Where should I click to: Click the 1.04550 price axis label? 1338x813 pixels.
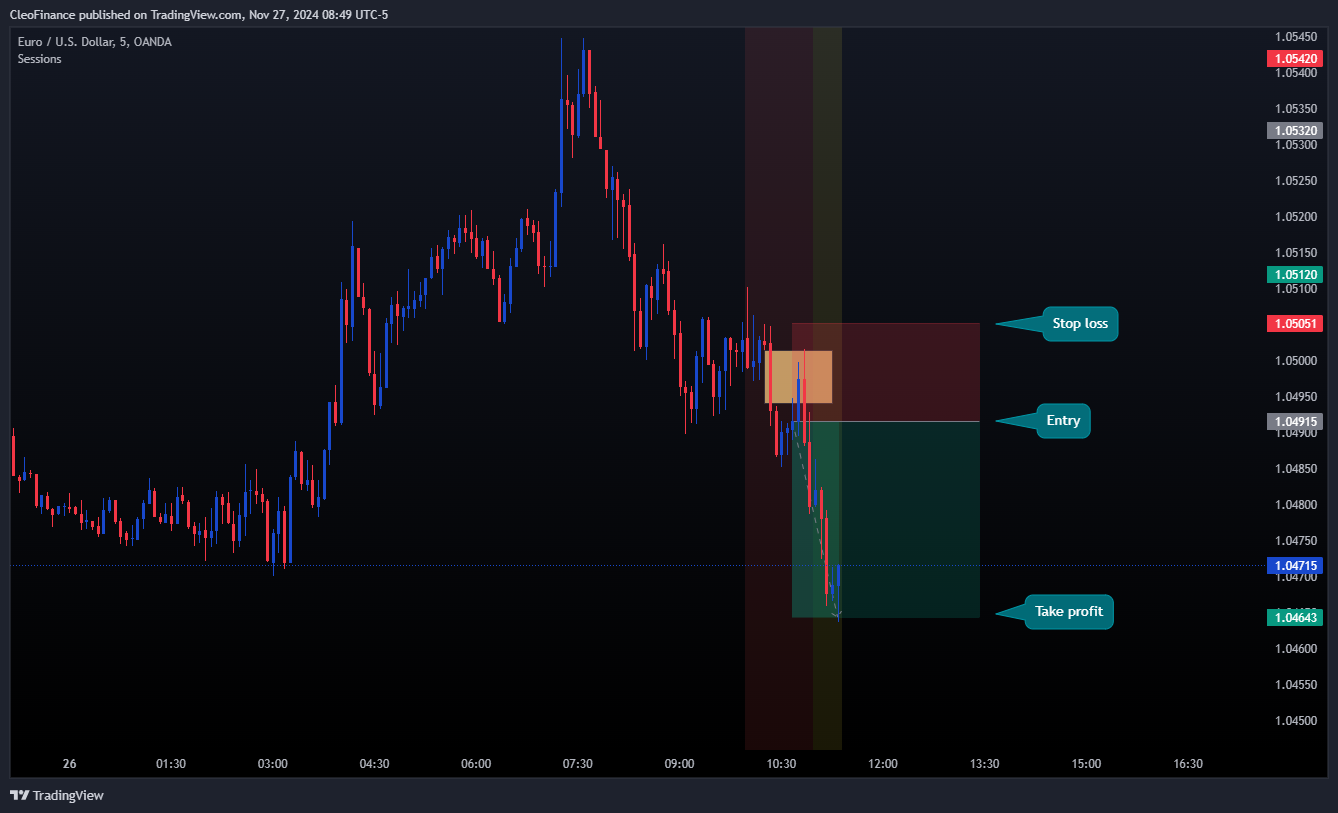(1294, 684)
